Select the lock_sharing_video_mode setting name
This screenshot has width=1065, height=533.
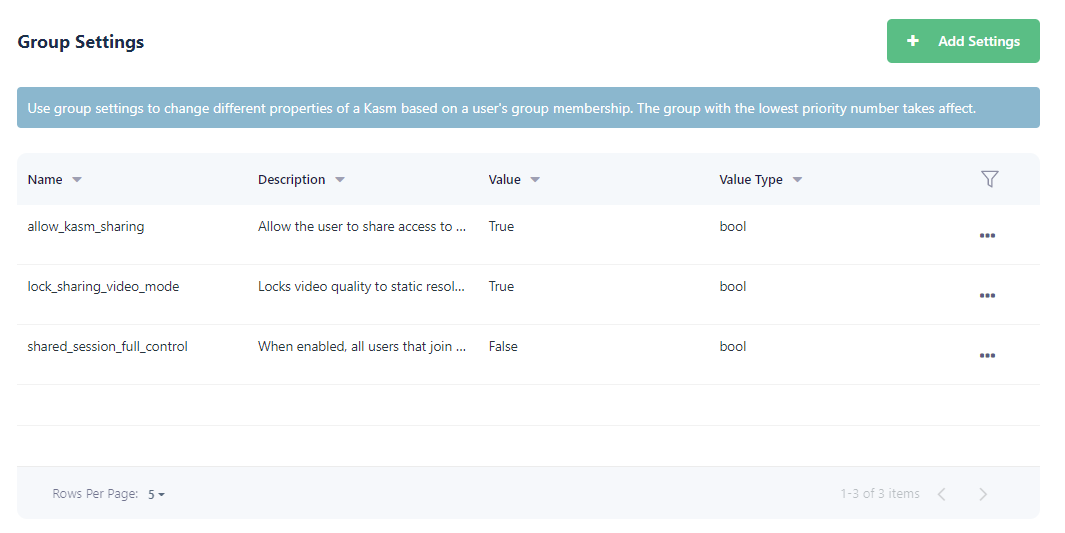click(103, 287)
